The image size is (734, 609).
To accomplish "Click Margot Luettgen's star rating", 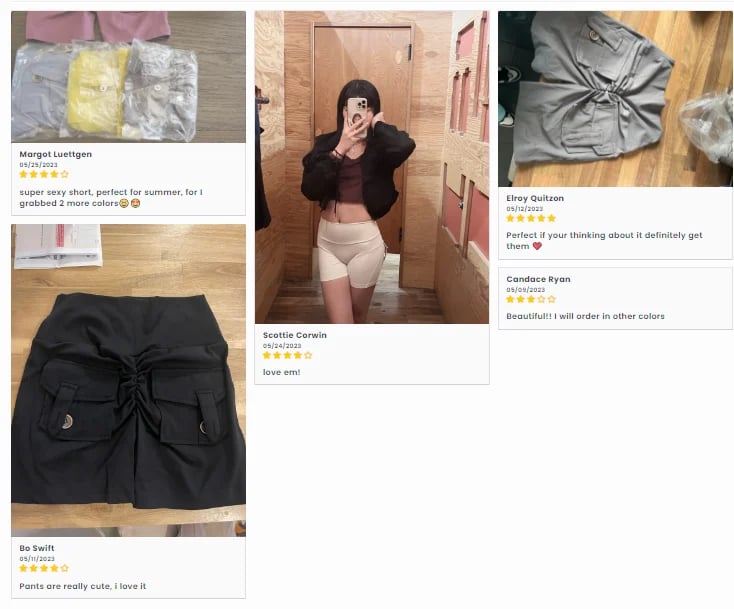I will coord(44,174).
